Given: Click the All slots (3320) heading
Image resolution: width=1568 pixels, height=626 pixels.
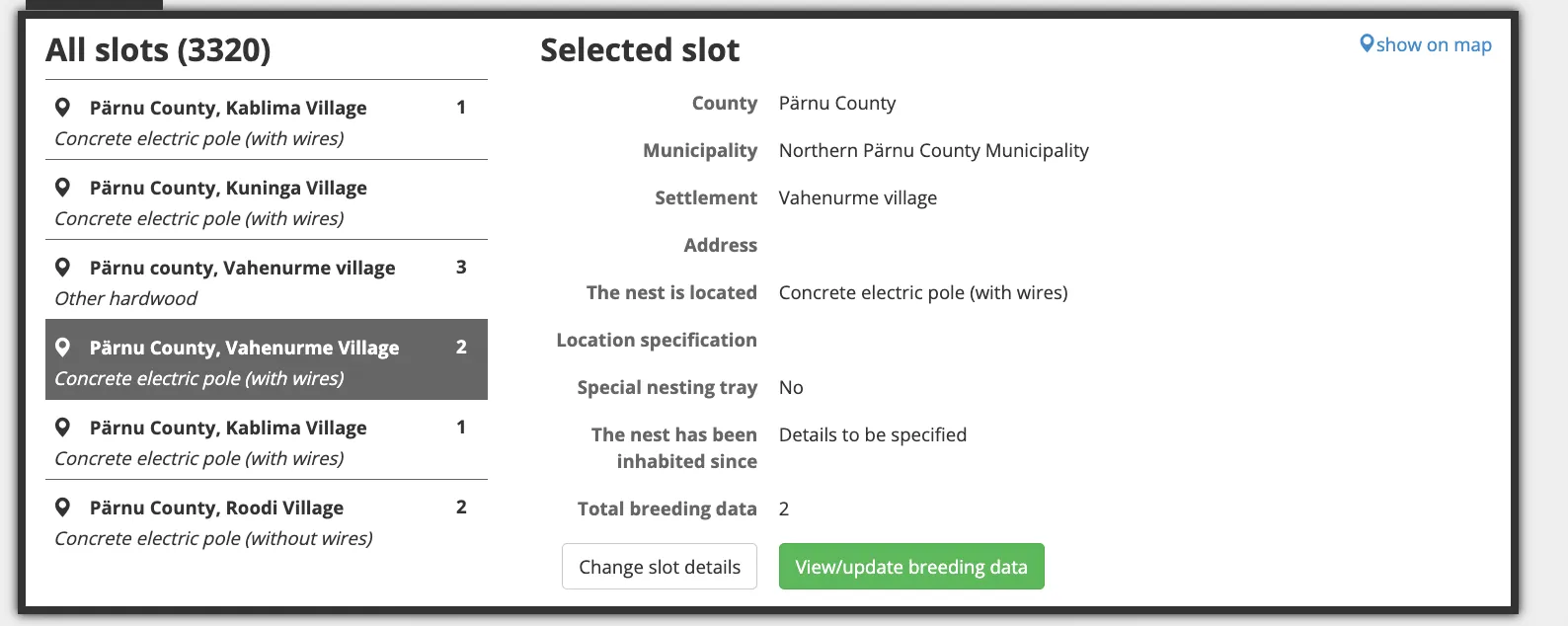Looking at the screenshot, I should [x=158, y=50].
